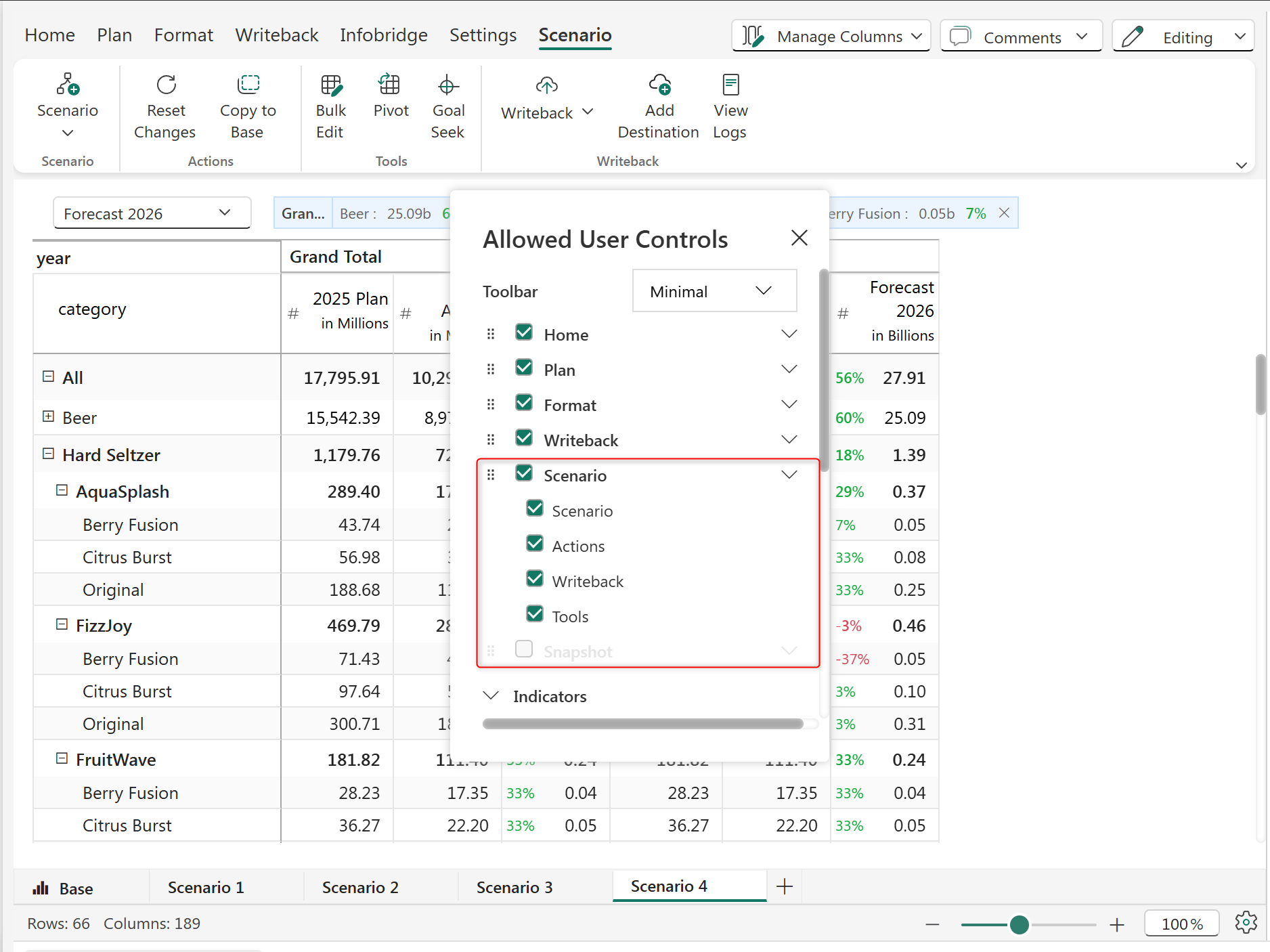Switch to the Infobridge ribbon tab
This screenshot has height=952, width=1270.
pos(383,35)
